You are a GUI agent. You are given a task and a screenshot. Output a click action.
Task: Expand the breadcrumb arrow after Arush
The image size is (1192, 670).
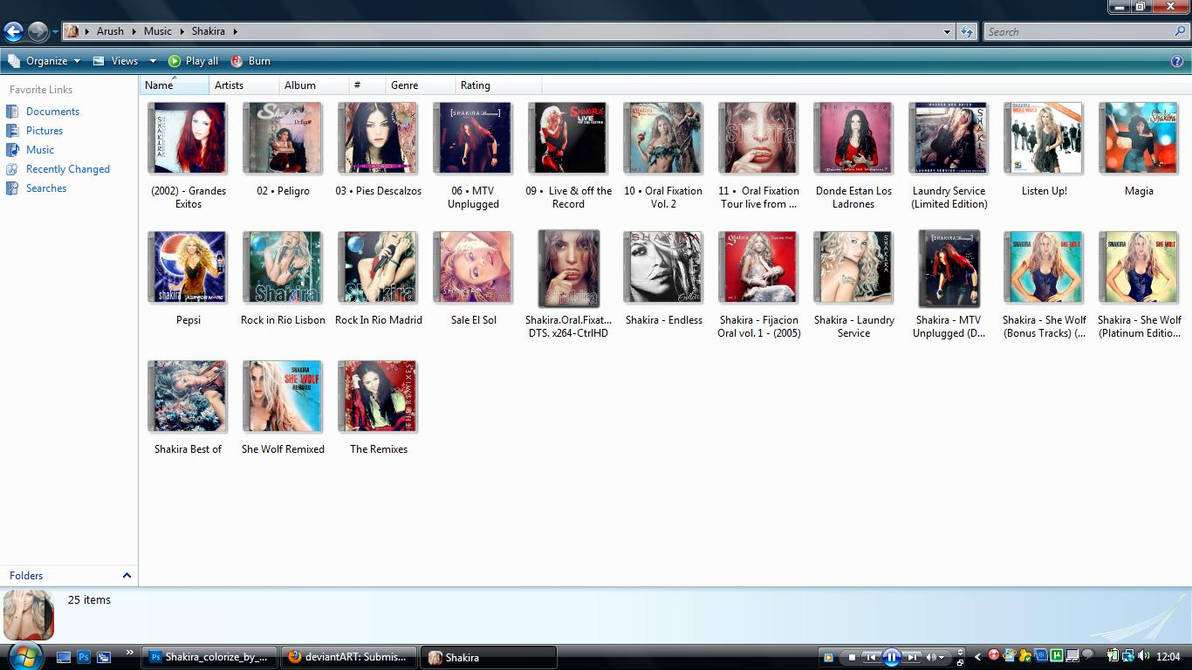pyautogui.click(x=134, y=31)
